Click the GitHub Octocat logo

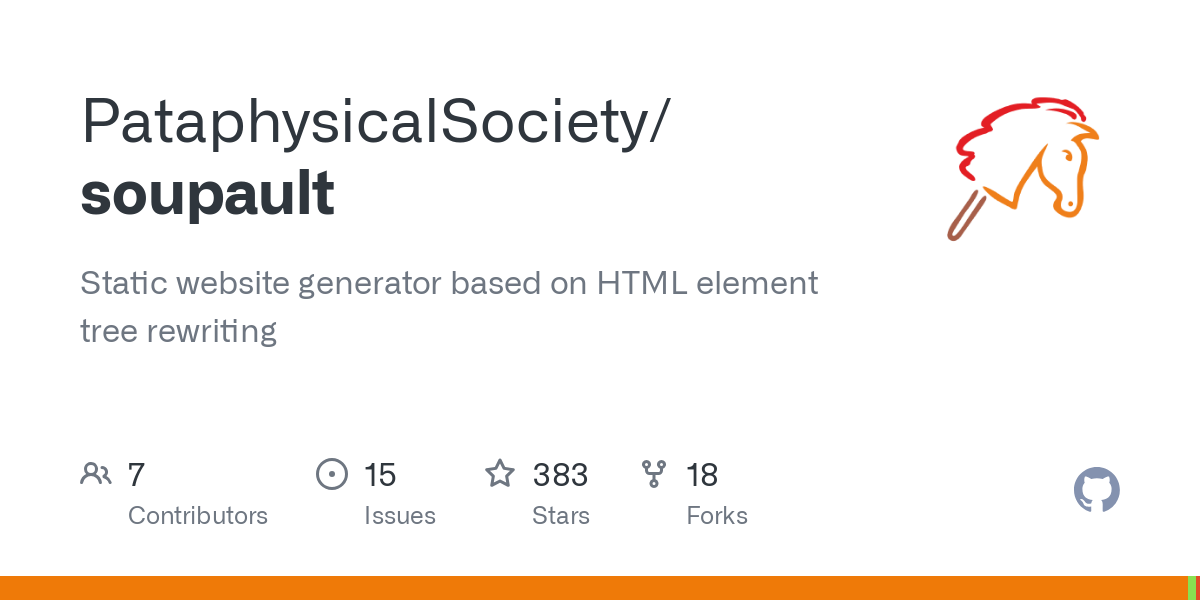click(1096, 491)
